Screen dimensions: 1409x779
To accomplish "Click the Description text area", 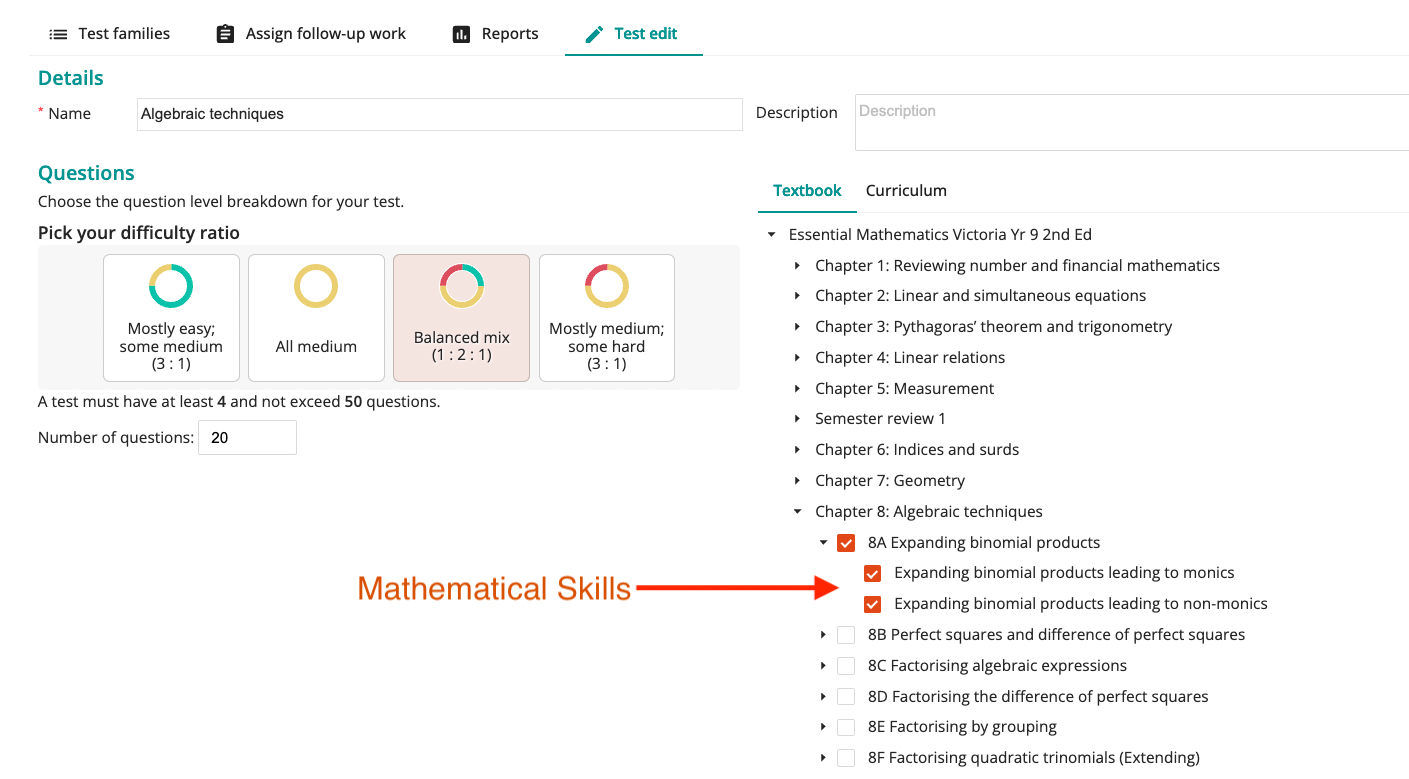I will click(1131, 122).
